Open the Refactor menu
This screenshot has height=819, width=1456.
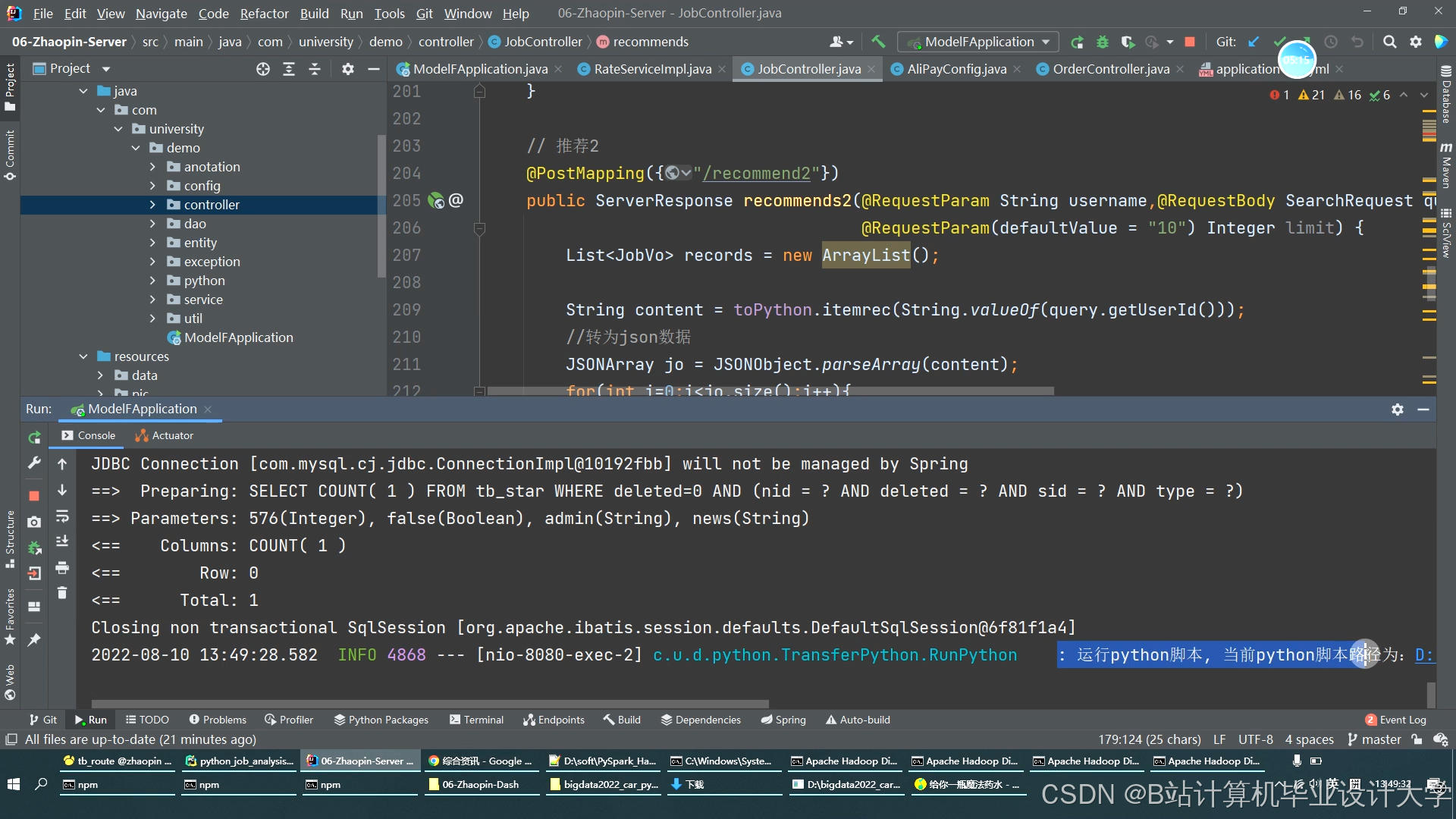point(264,13)
